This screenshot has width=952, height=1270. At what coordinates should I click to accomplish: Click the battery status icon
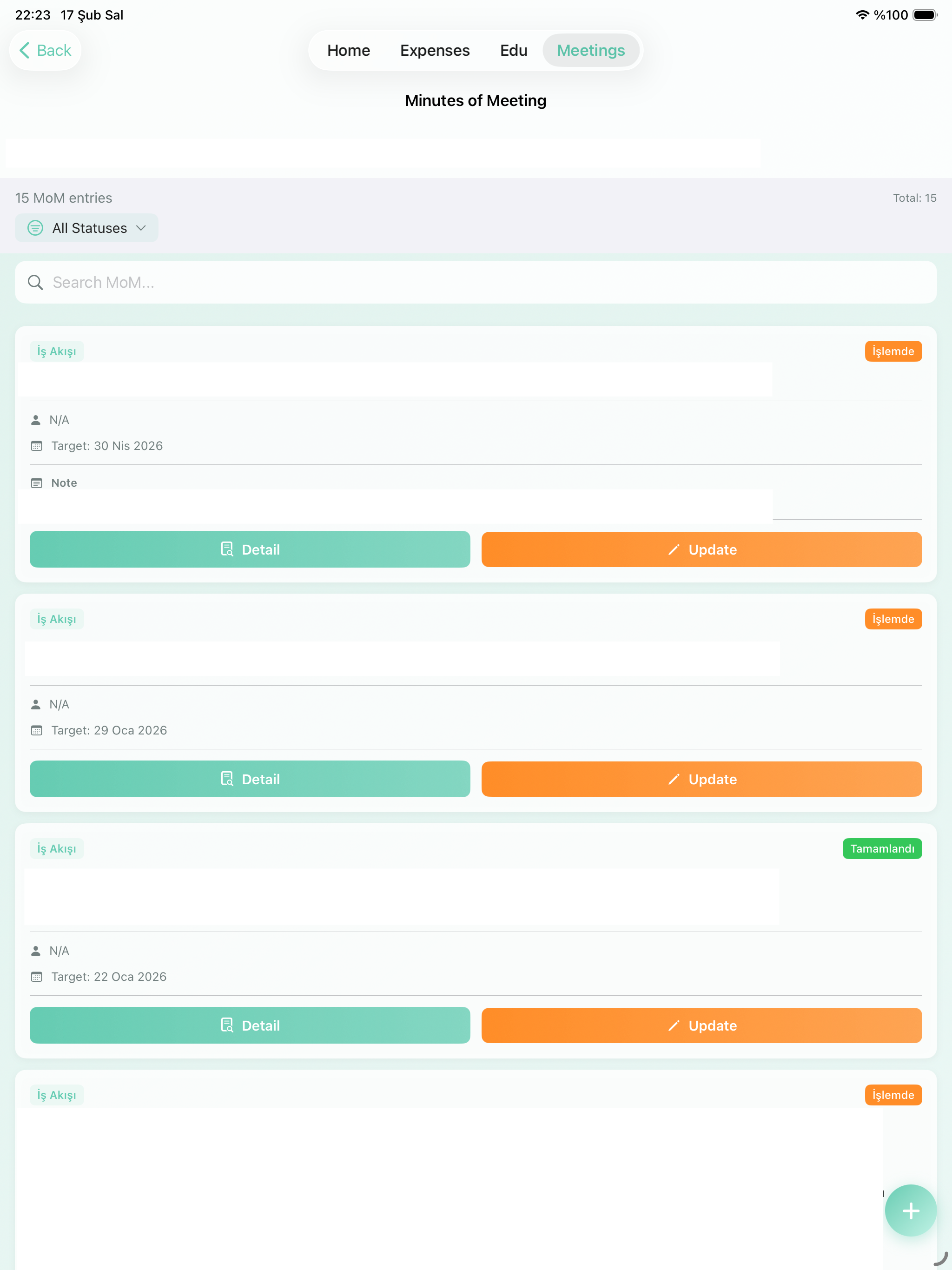tap(925, 15)
